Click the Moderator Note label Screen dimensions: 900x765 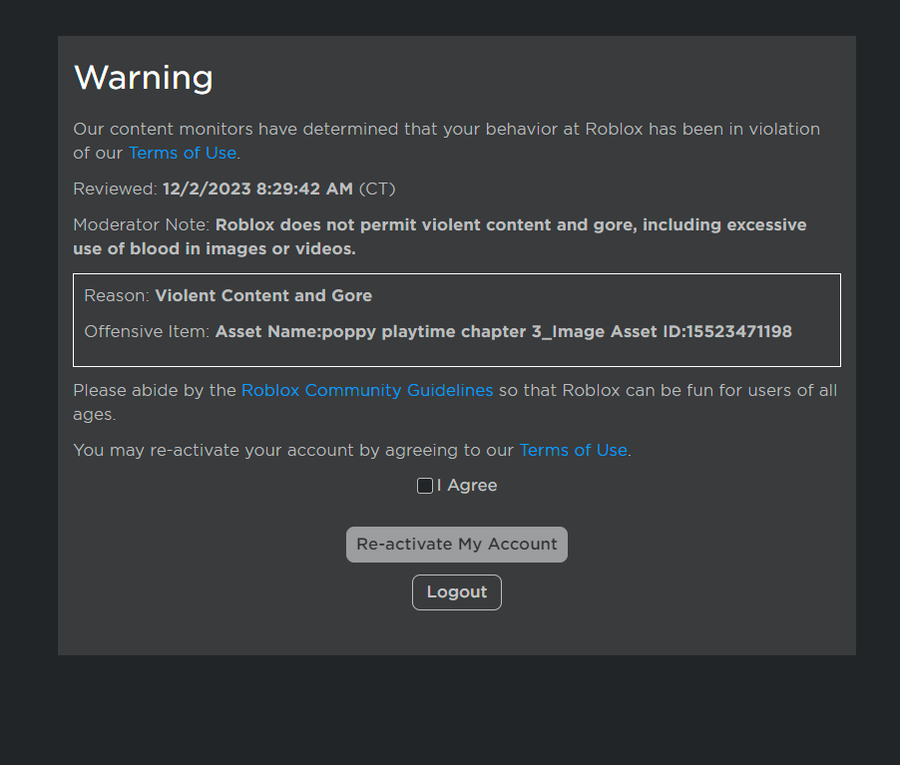[x=141, y=224]
